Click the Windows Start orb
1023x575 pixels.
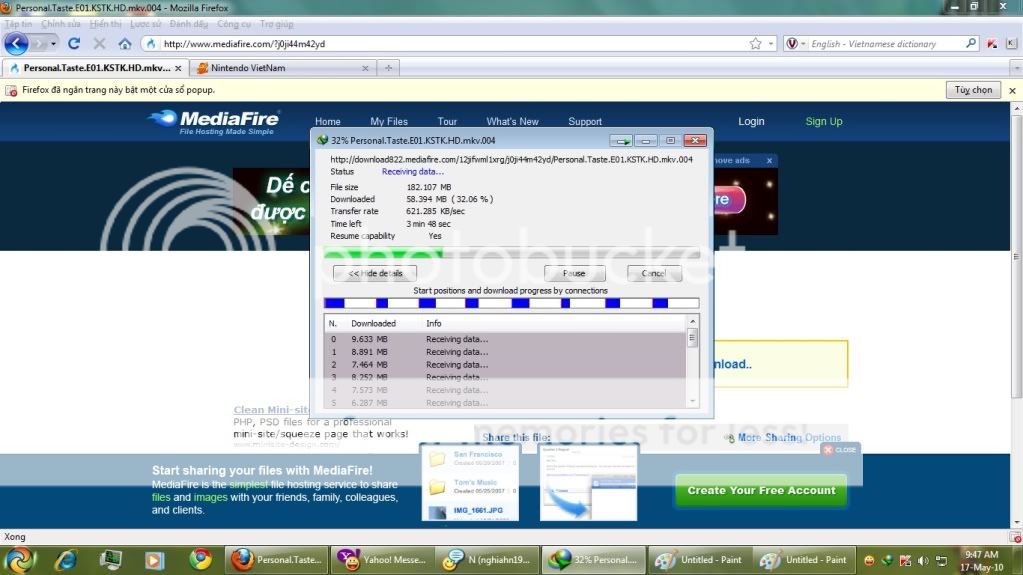(x=20, y=560)
